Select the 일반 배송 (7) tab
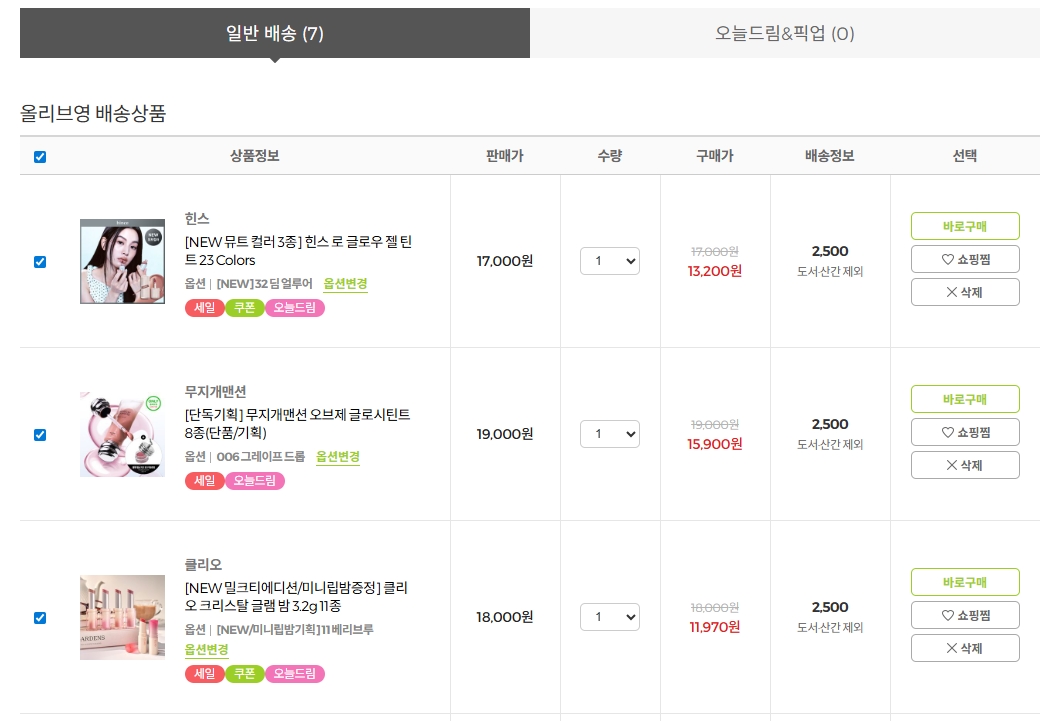 [x=274, y=34]
